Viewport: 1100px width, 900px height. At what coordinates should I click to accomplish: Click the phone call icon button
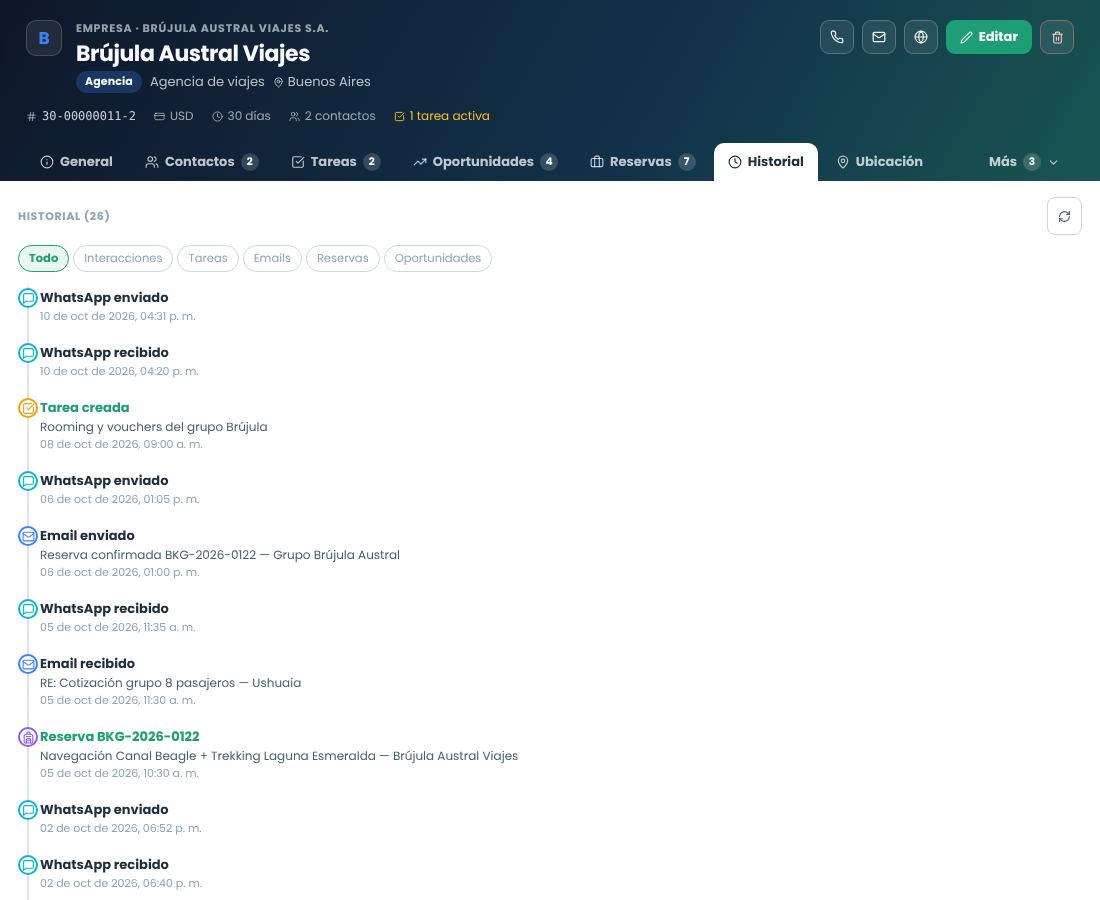coord(837,37)
